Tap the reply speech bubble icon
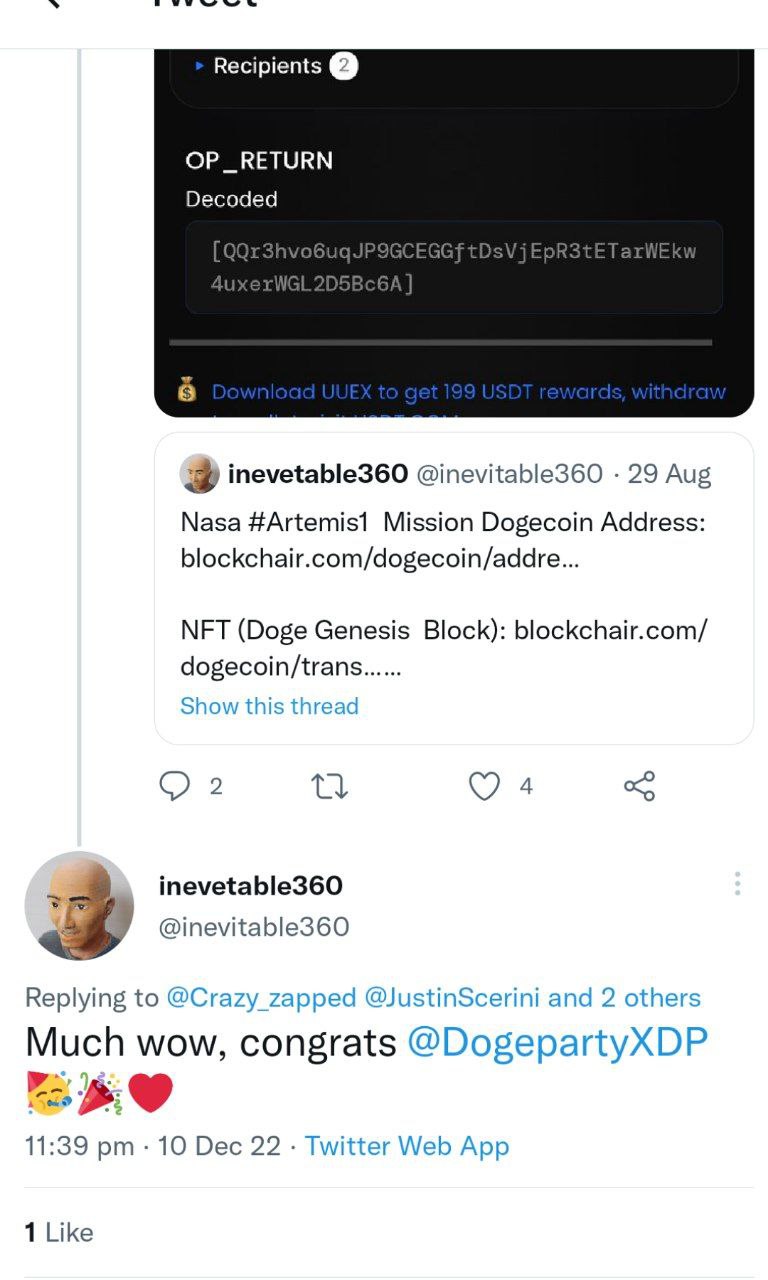 point(175,787)
